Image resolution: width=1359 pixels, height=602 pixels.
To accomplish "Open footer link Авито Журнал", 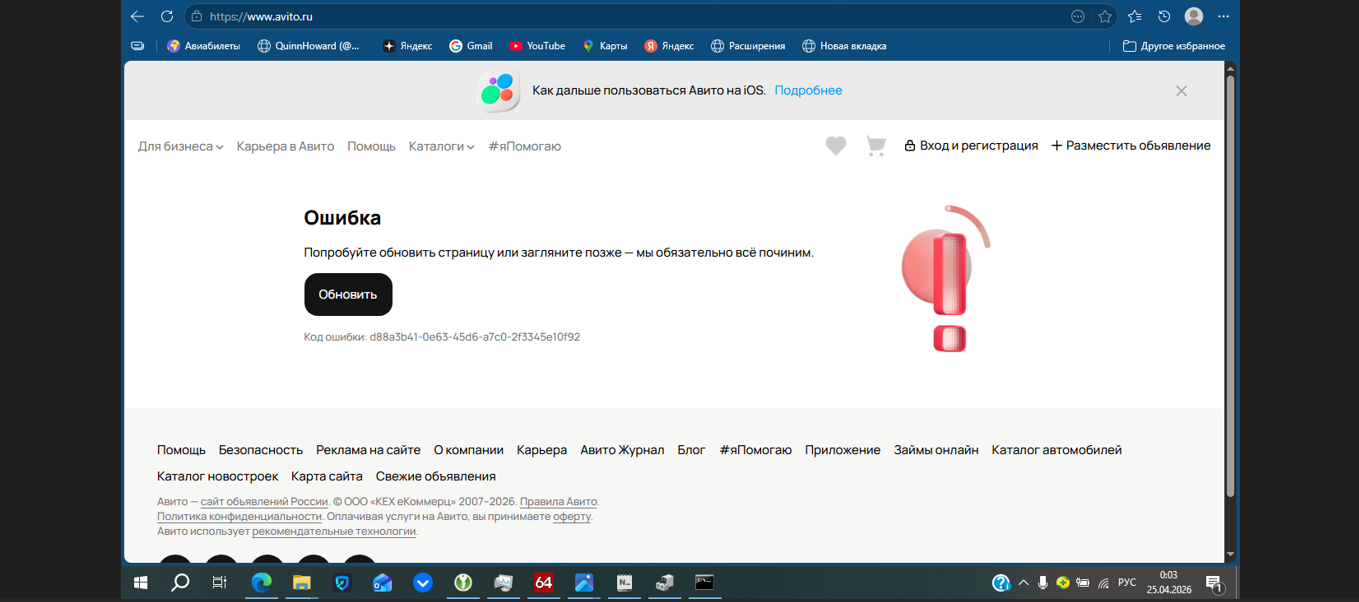I will pyautogui.click(x=622, y=450).
